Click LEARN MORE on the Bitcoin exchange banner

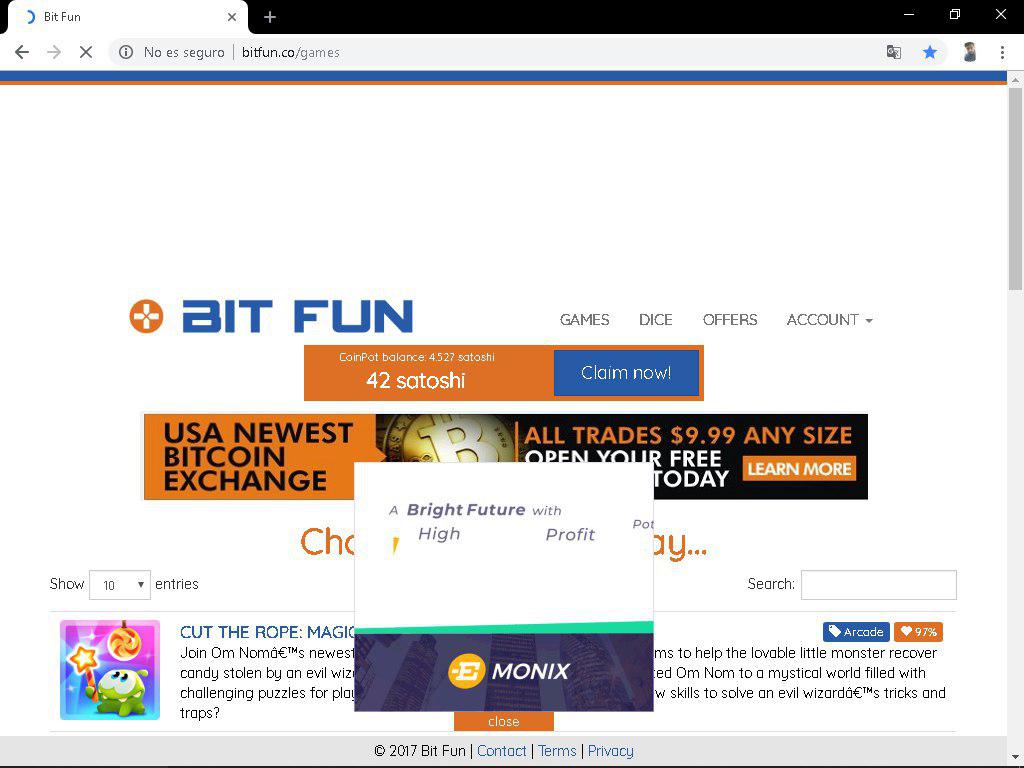[x=799, y=468]
